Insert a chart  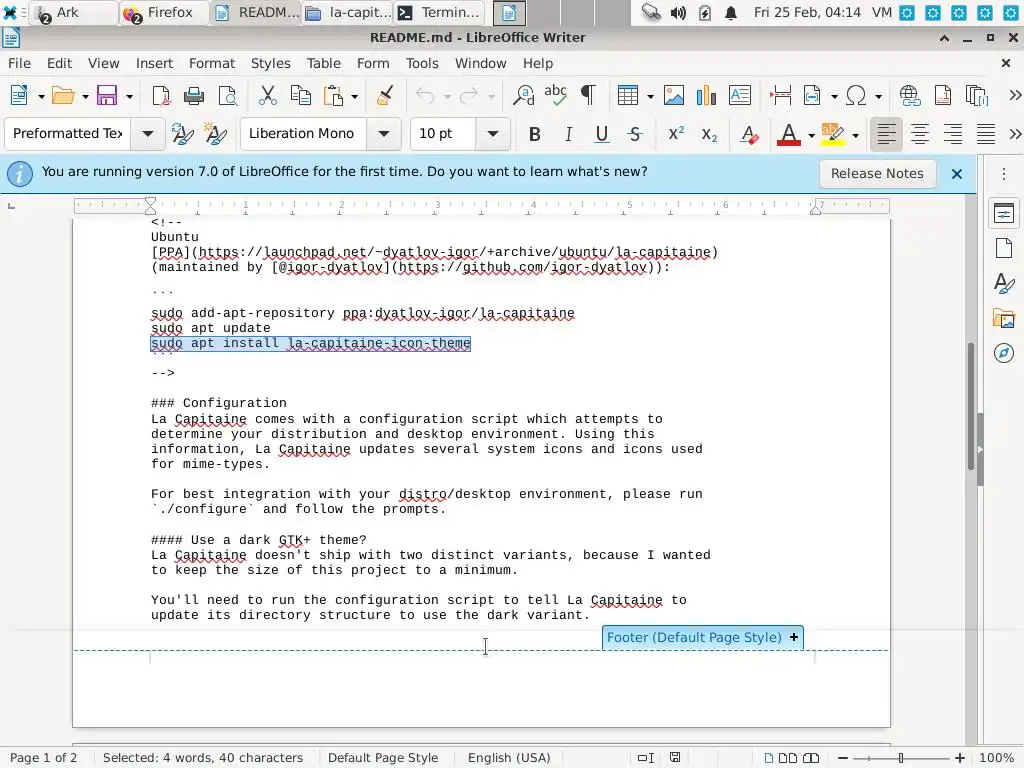click(707, 96)
